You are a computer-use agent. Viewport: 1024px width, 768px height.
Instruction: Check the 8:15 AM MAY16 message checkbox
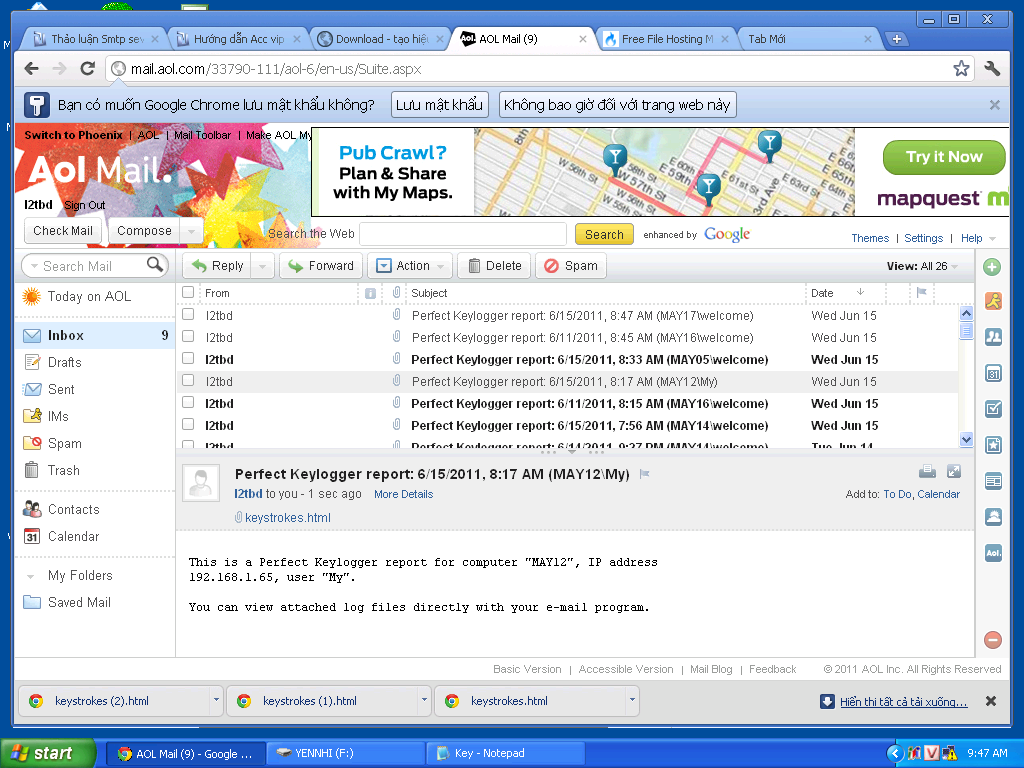[188, 402]
